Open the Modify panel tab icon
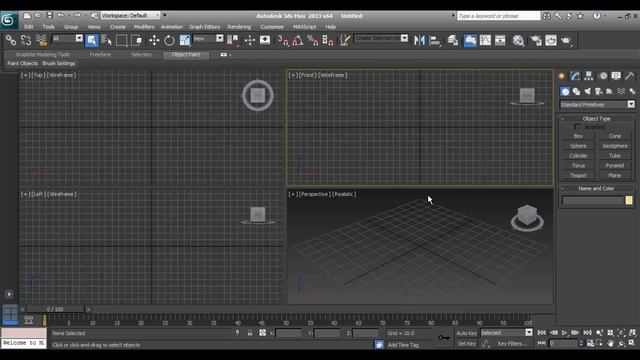 pyautogui.click(x=575, y=76)
